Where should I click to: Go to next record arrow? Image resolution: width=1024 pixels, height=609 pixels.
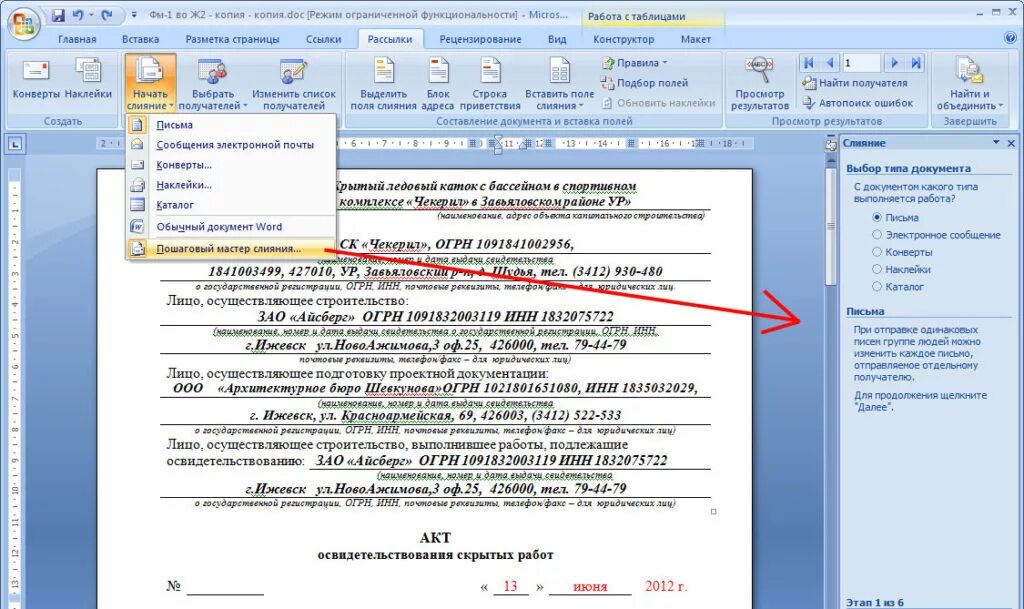pyautogui.click(x=895, y=63)
